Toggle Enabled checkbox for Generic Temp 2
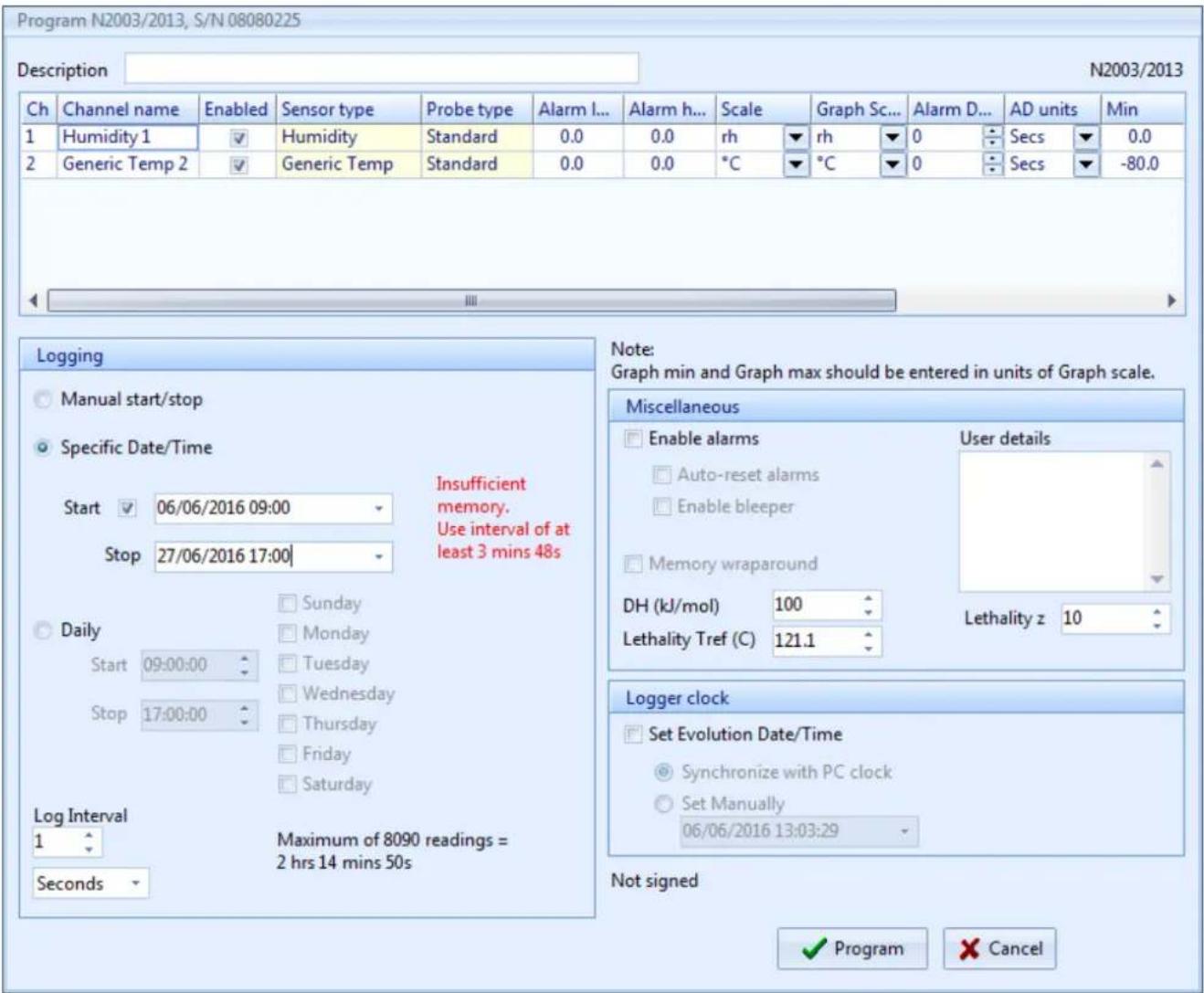 pos(238,165)
